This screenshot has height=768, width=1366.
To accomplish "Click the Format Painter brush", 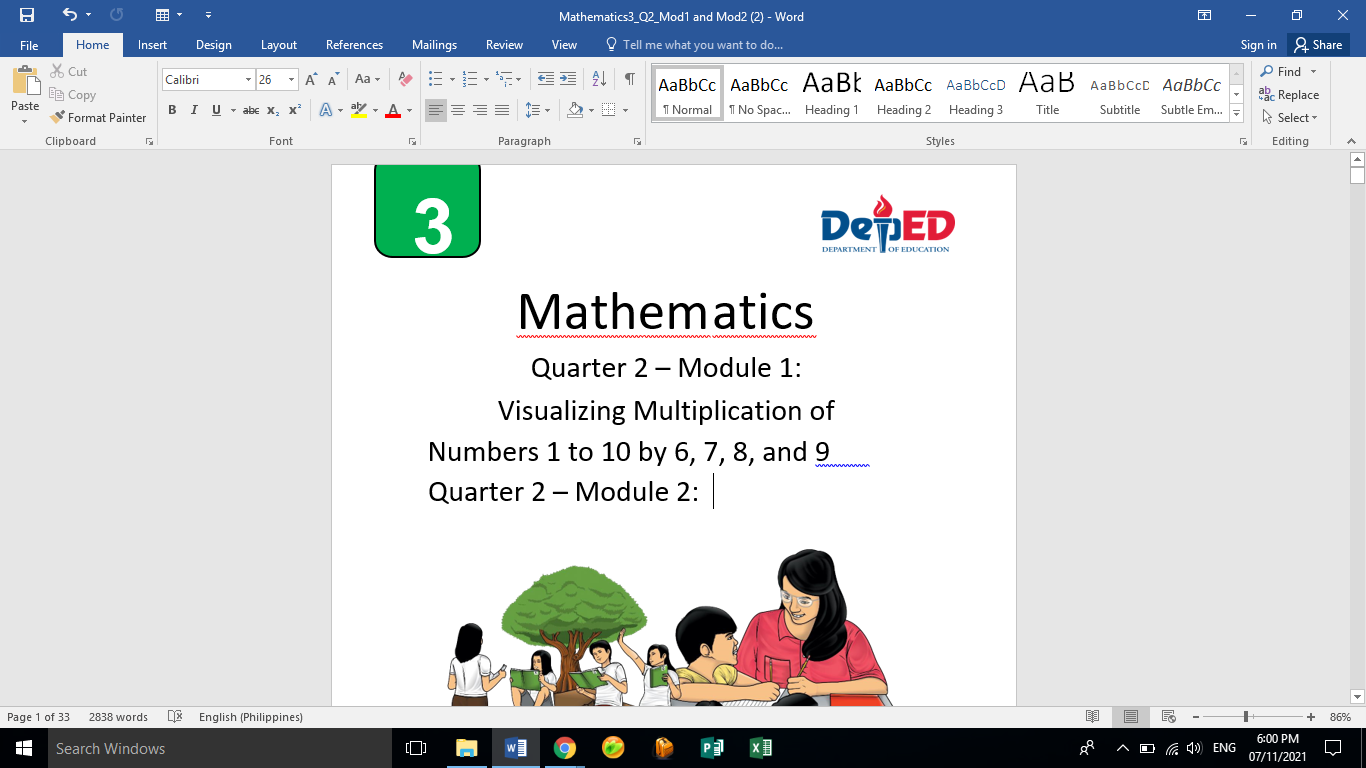I will 98,117.
